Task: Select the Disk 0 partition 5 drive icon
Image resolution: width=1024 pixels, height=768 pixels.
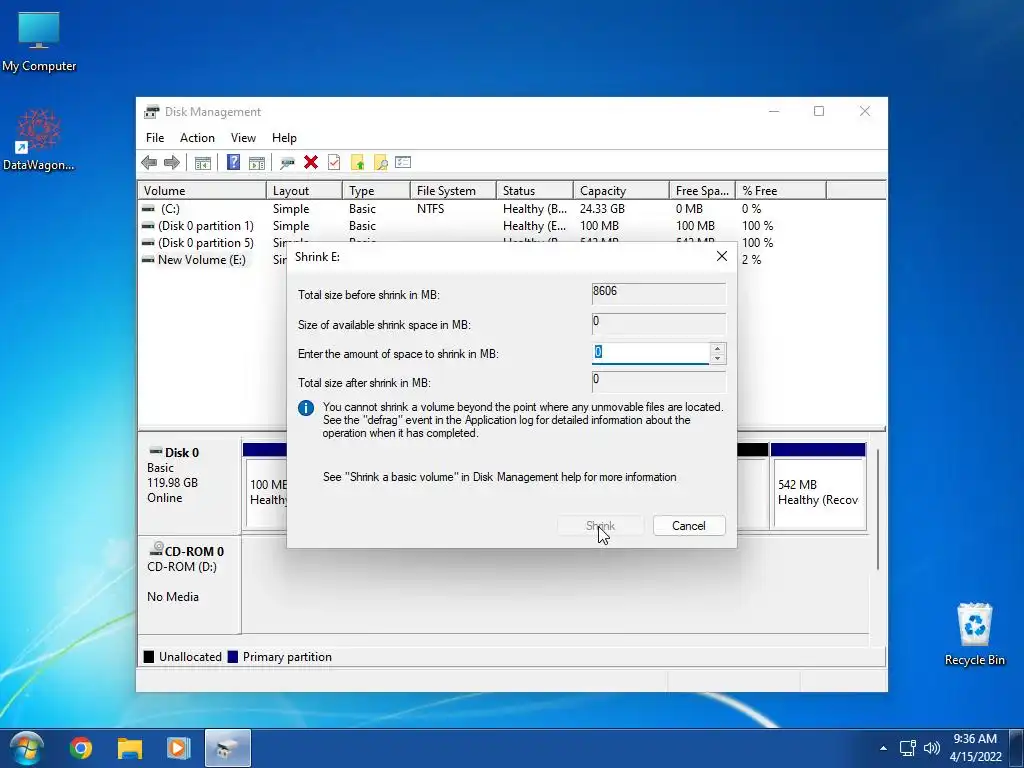Action: tap(148, 243)
